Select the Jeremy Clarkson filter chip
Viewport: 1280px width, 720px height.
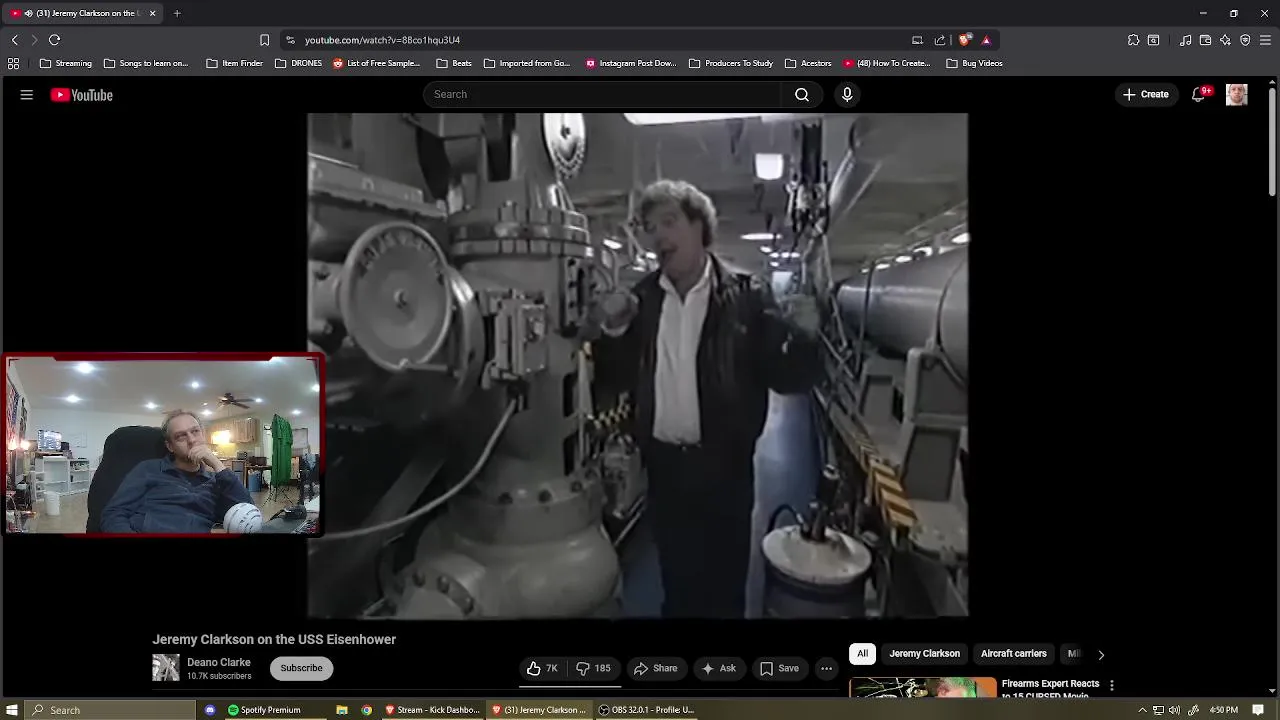[924, 654]
